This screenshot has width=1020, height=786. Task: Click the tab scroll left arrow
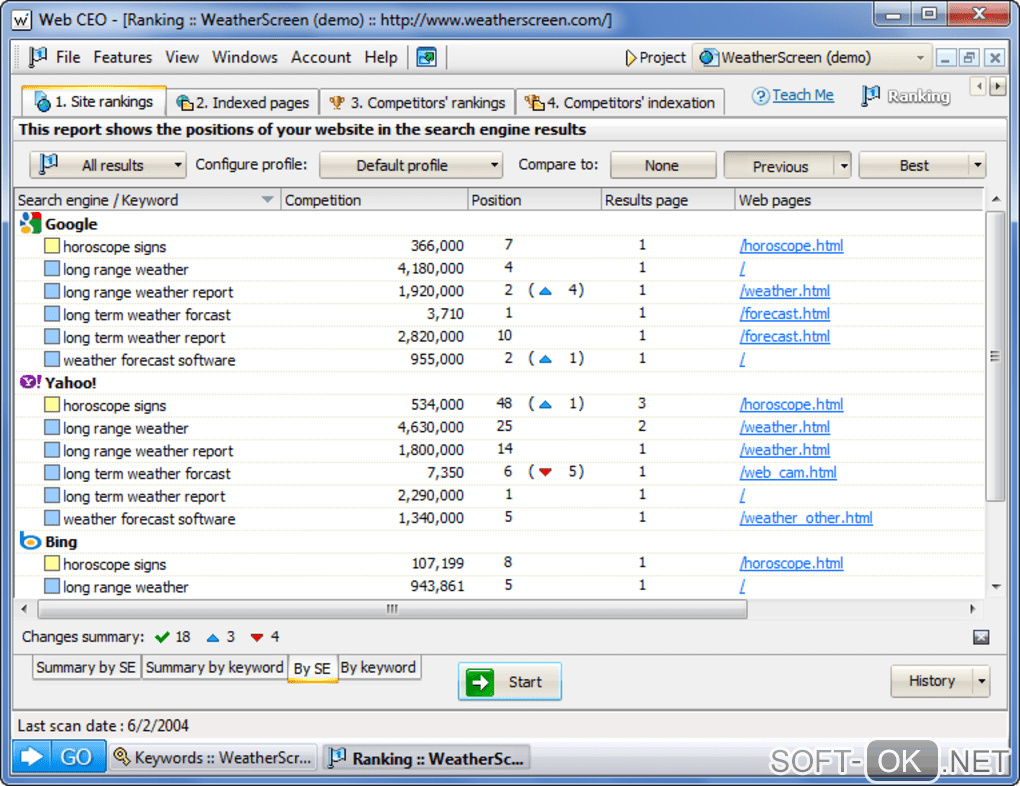point(978,86)
